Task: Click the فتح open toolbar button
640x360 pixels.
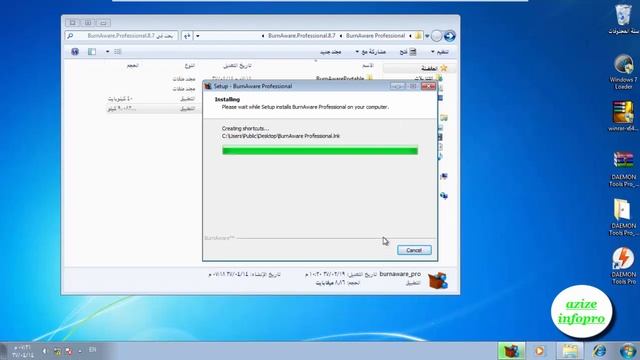Action: coord(408,52)
